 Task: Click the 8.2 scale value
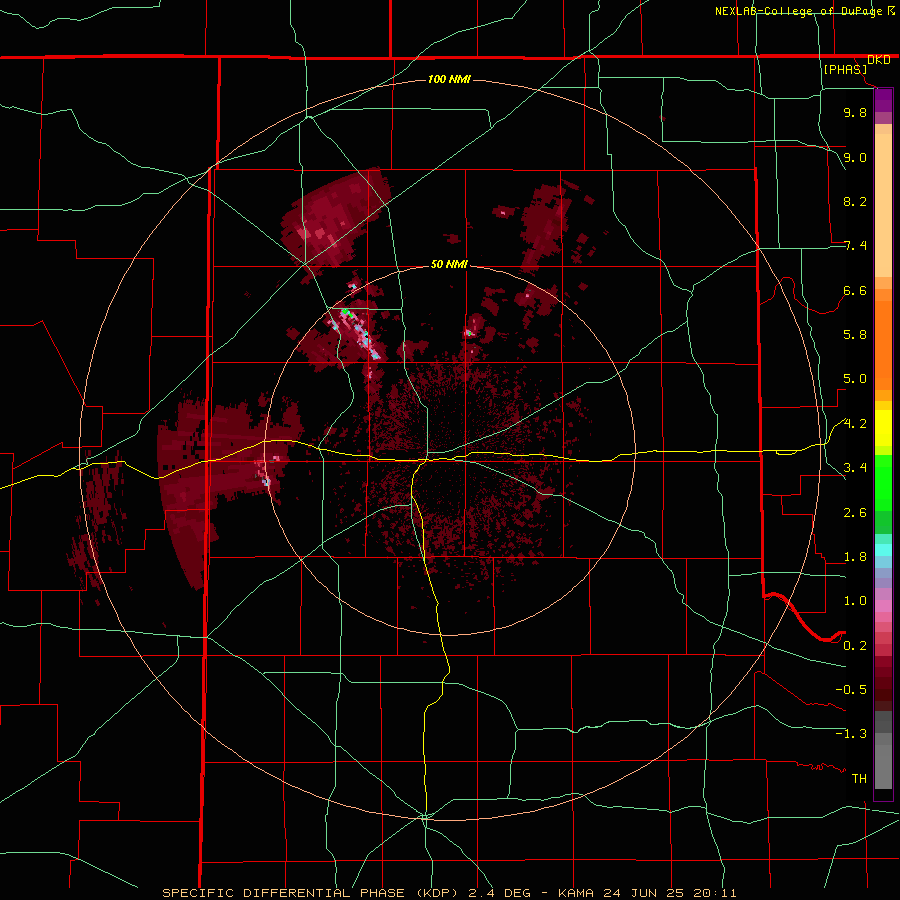coord(855,201)
